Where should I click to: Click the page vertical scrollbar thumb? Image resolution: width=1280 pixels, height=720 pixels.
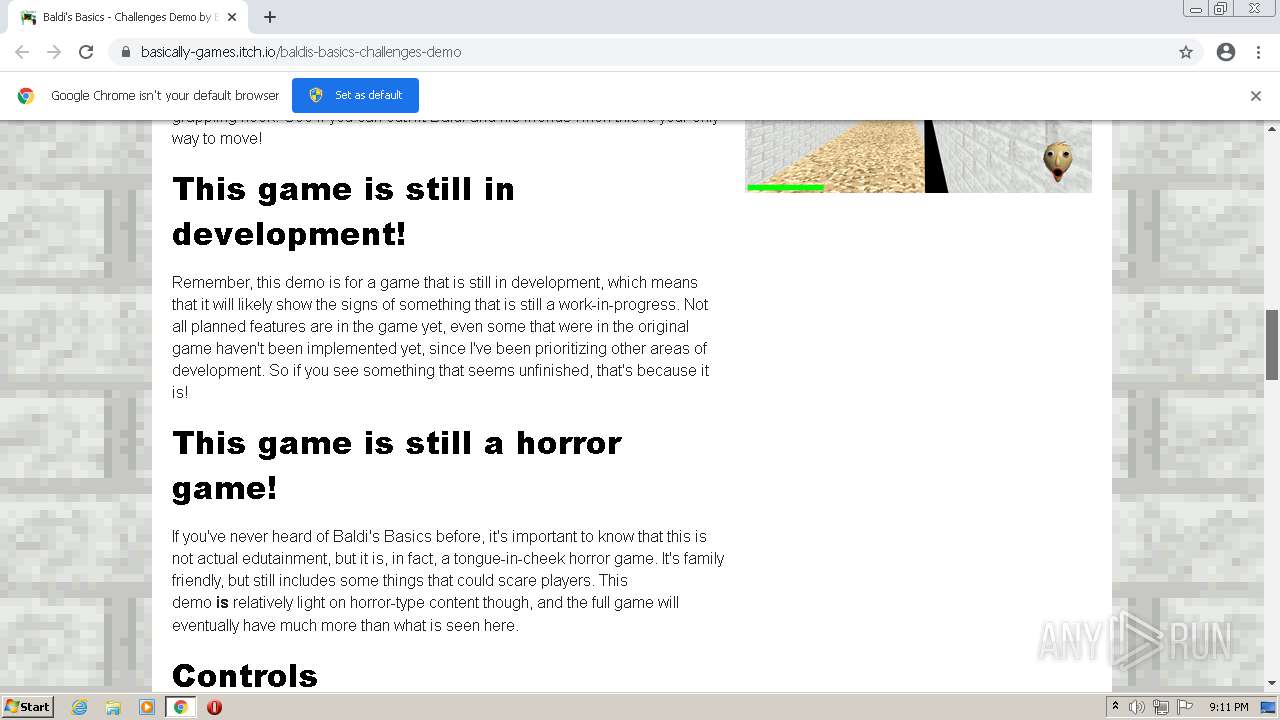pyautogui.click(x=1272, y=345)
